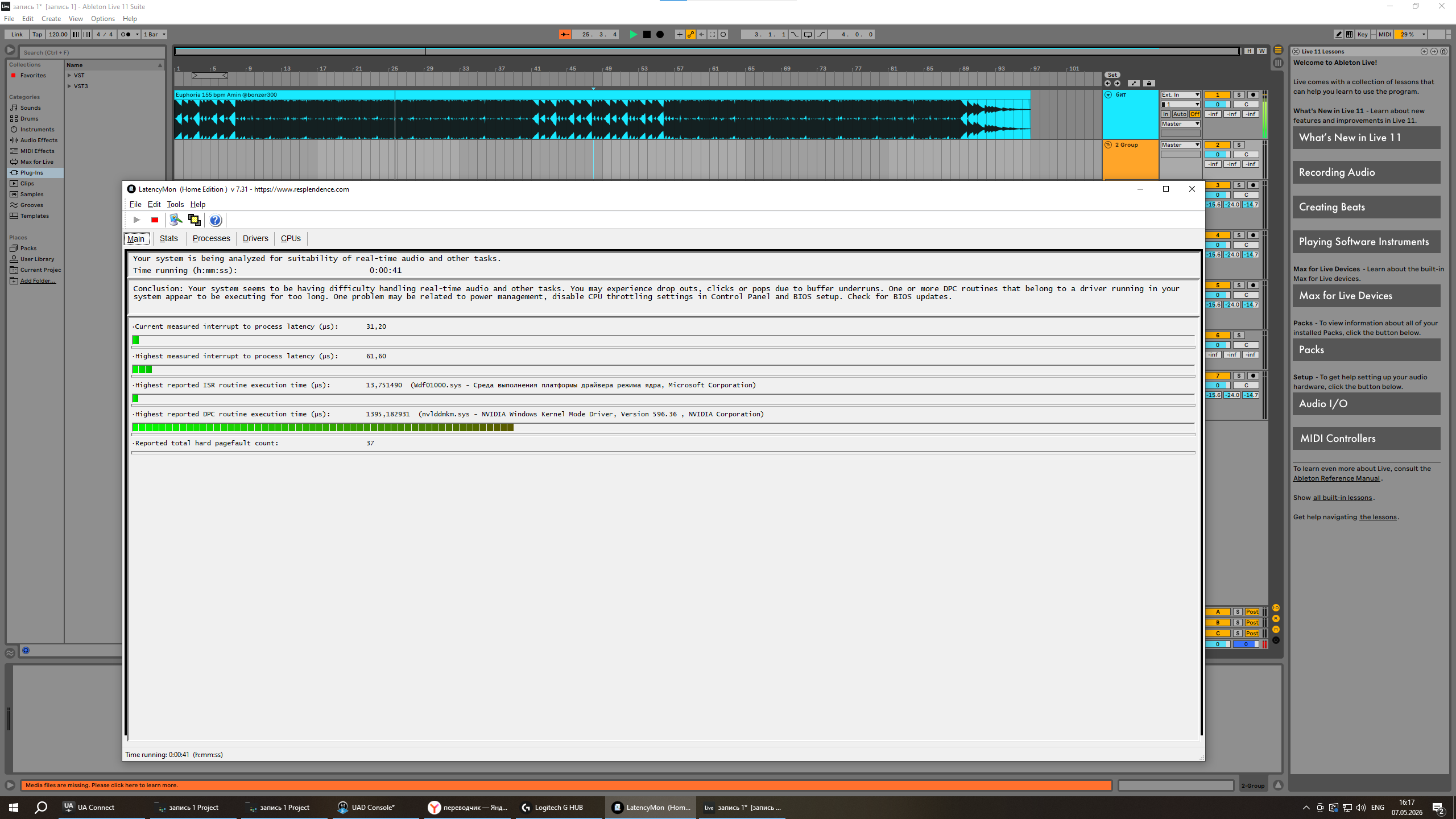This screenshot has width=1456, height=819.
Task: Select Drums category in browser
Action: pos(30,118)
